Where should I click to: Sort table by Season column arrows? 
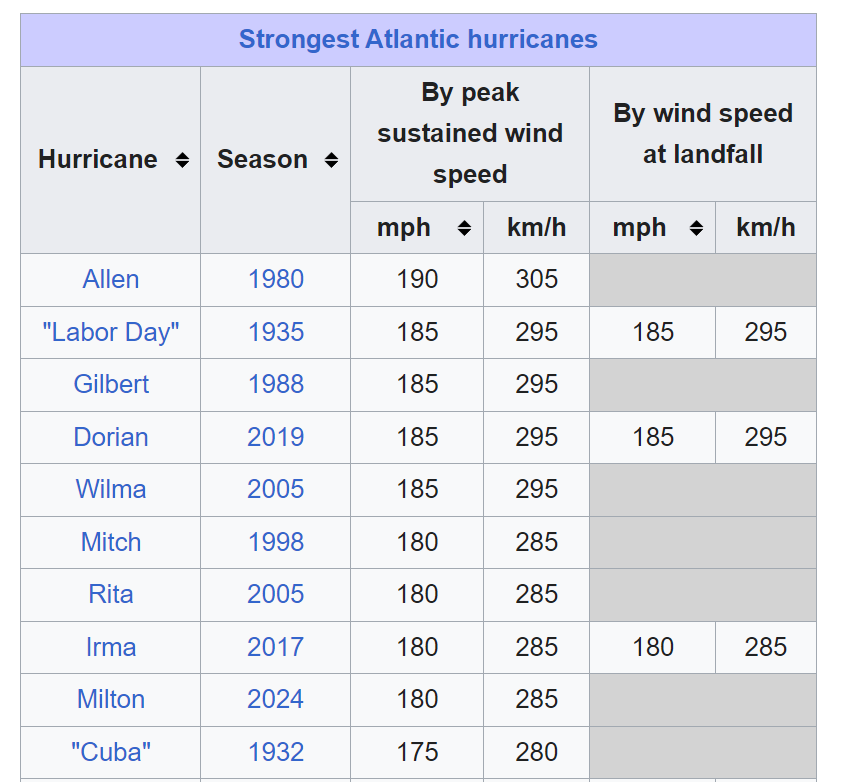[331, 160]
